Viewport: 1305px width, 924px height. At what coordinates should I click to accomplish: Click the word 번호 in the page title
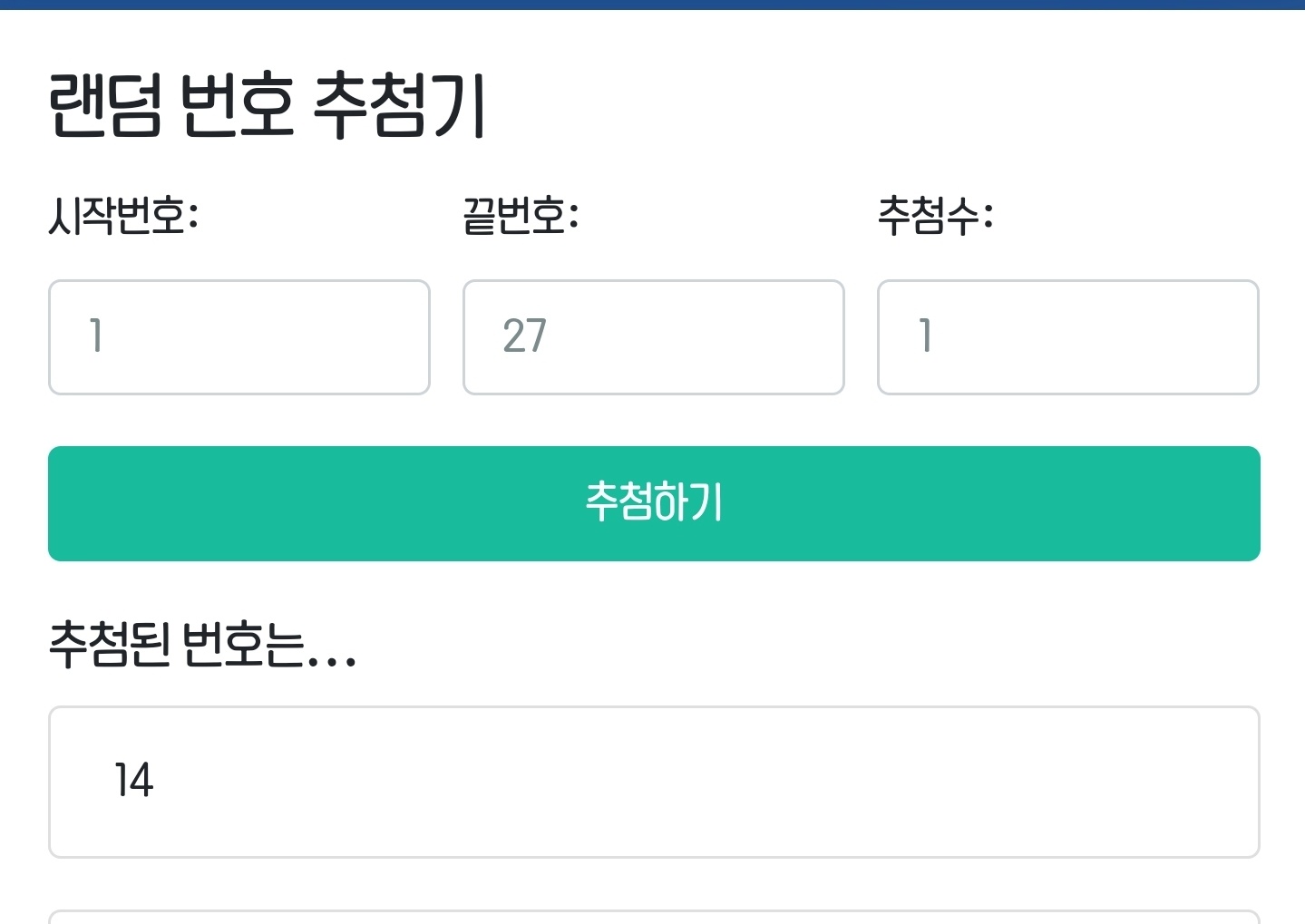click(237, 106)
